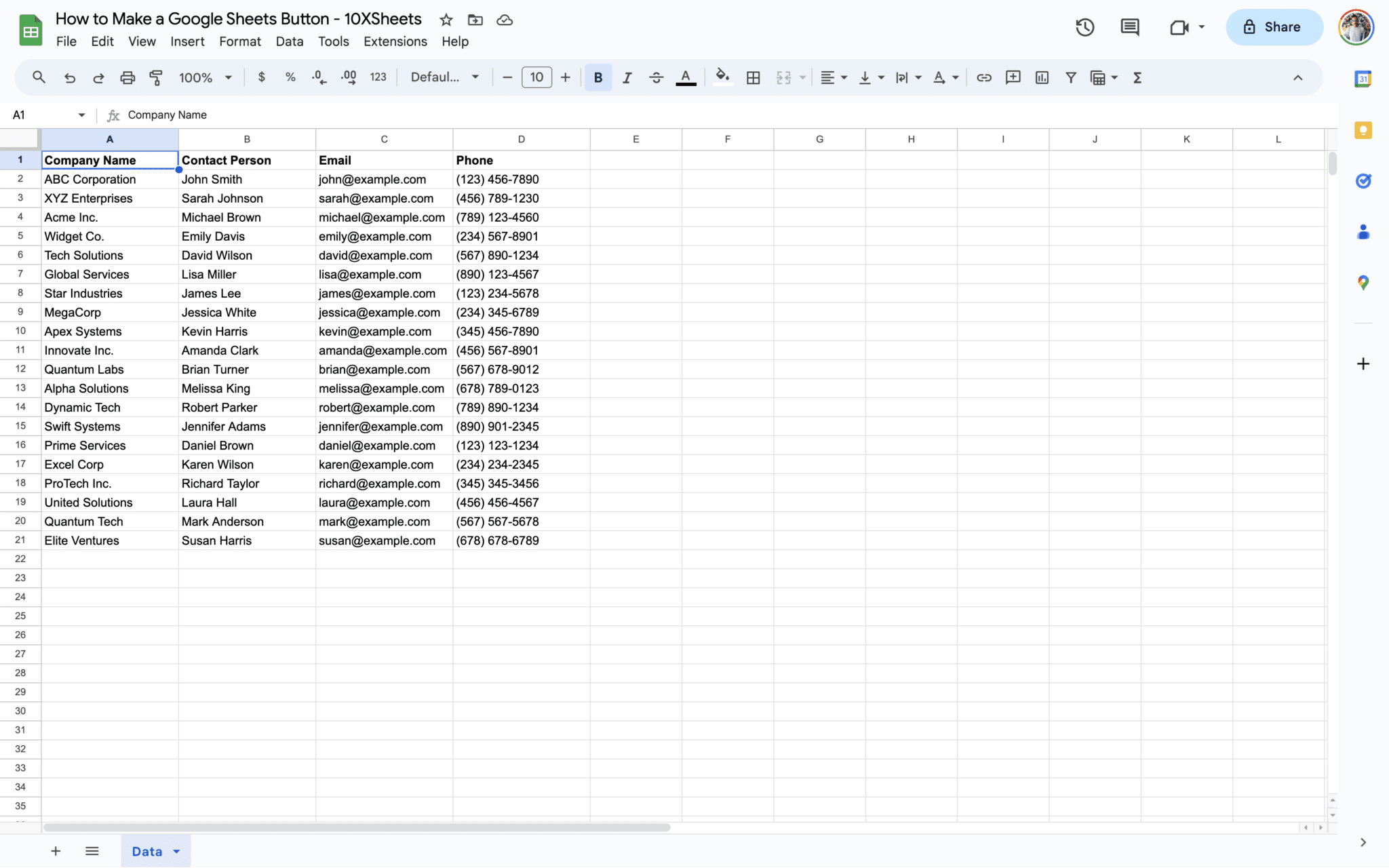Image resolution: width=1389 pixels, height=868 pixels.
Task: Click the insert link icon
Action: pyautogui.click(x=983, y=78)
